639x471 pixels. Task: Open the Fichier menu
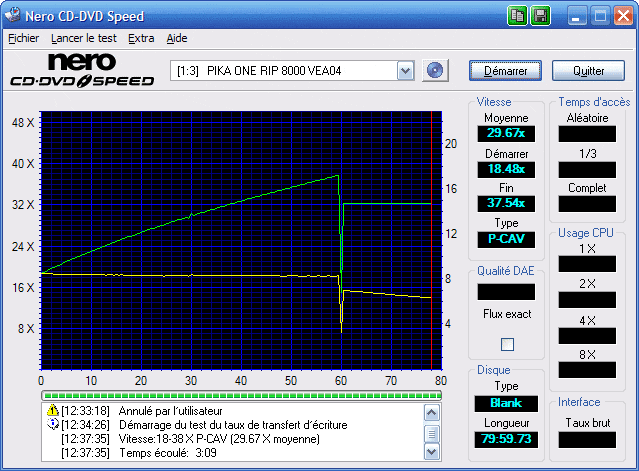pyautogui.click(x=24, y=38)
